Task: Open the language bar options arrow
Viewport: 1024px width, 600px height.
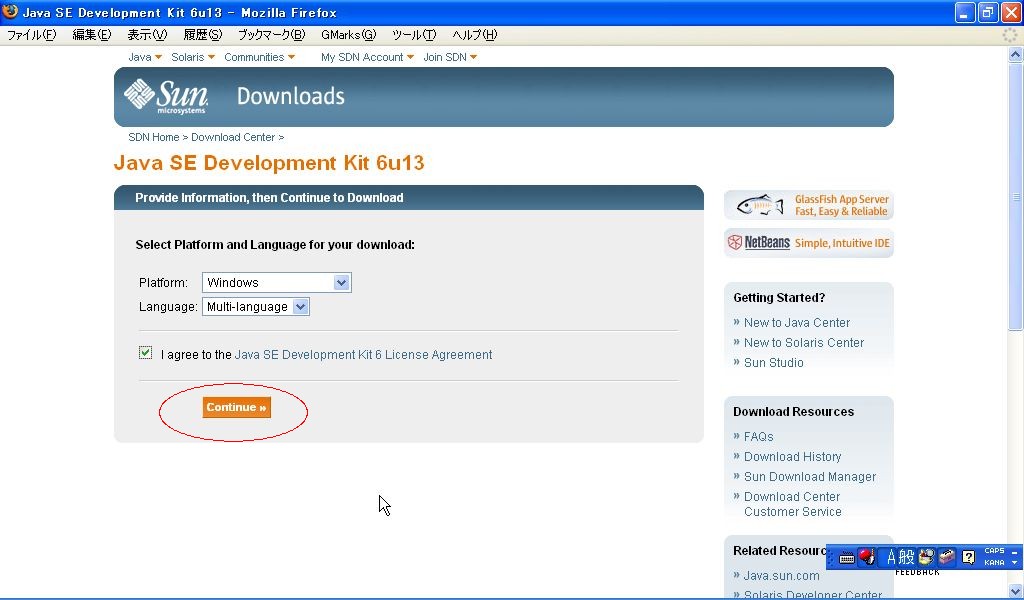Action: tap(1015, 563)
